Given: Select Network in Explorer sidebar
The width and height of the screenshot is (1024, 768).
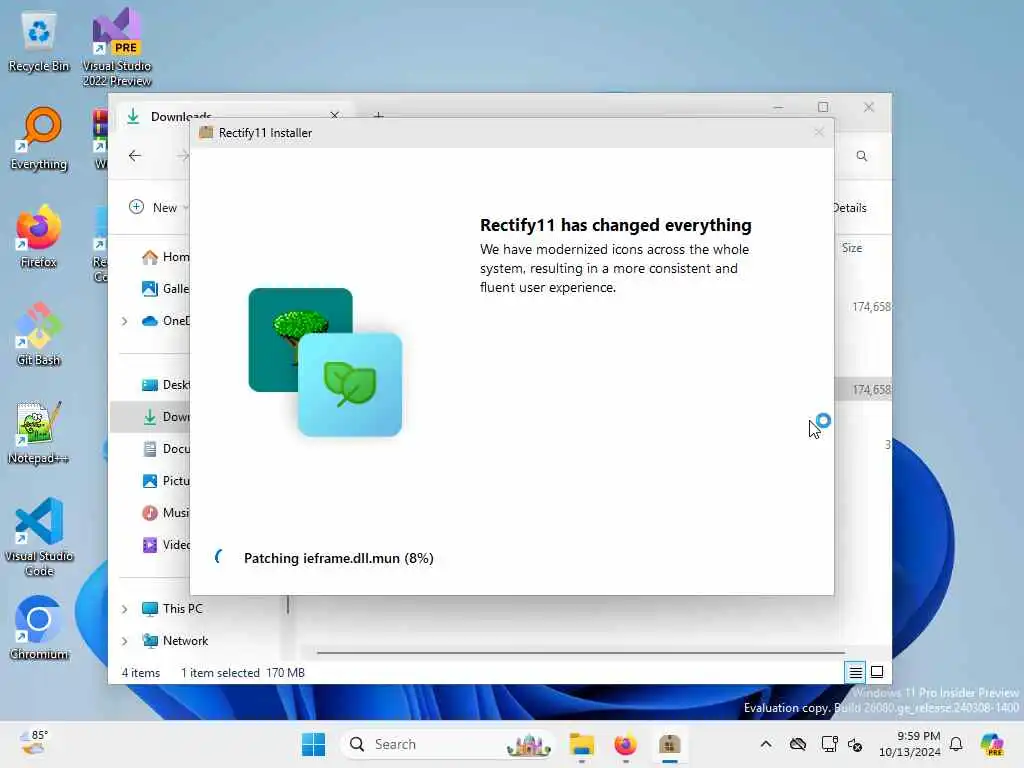Looking at the screenshot, I should coord(175,641).
